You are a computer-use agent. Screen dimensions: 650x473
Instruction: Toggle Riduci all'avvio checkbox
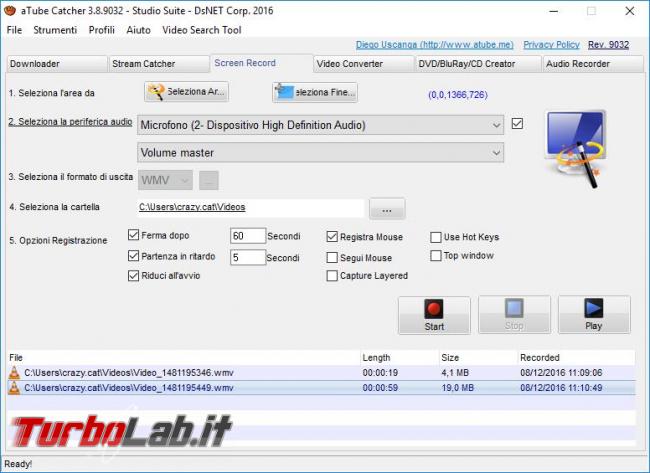tap(133, 275)
